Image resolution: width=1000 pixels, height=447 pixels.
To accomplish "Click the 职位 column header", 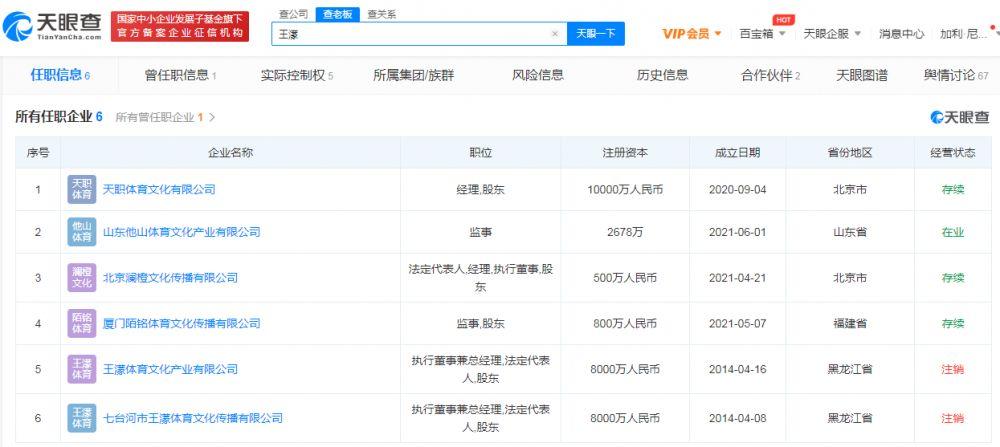I will point(481,153).
